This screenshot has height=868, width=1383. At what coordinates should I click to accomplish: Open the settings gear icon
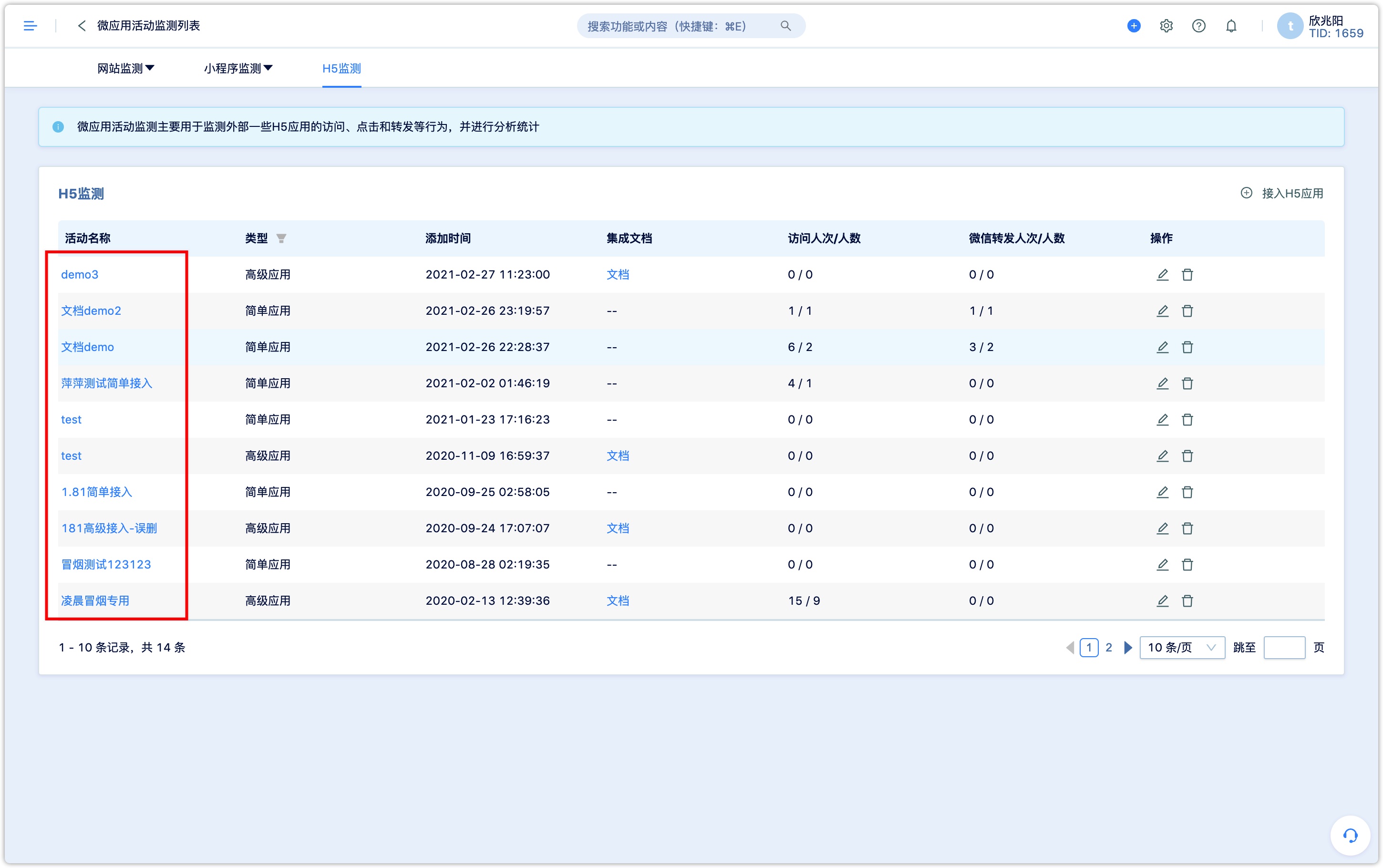1166,26
